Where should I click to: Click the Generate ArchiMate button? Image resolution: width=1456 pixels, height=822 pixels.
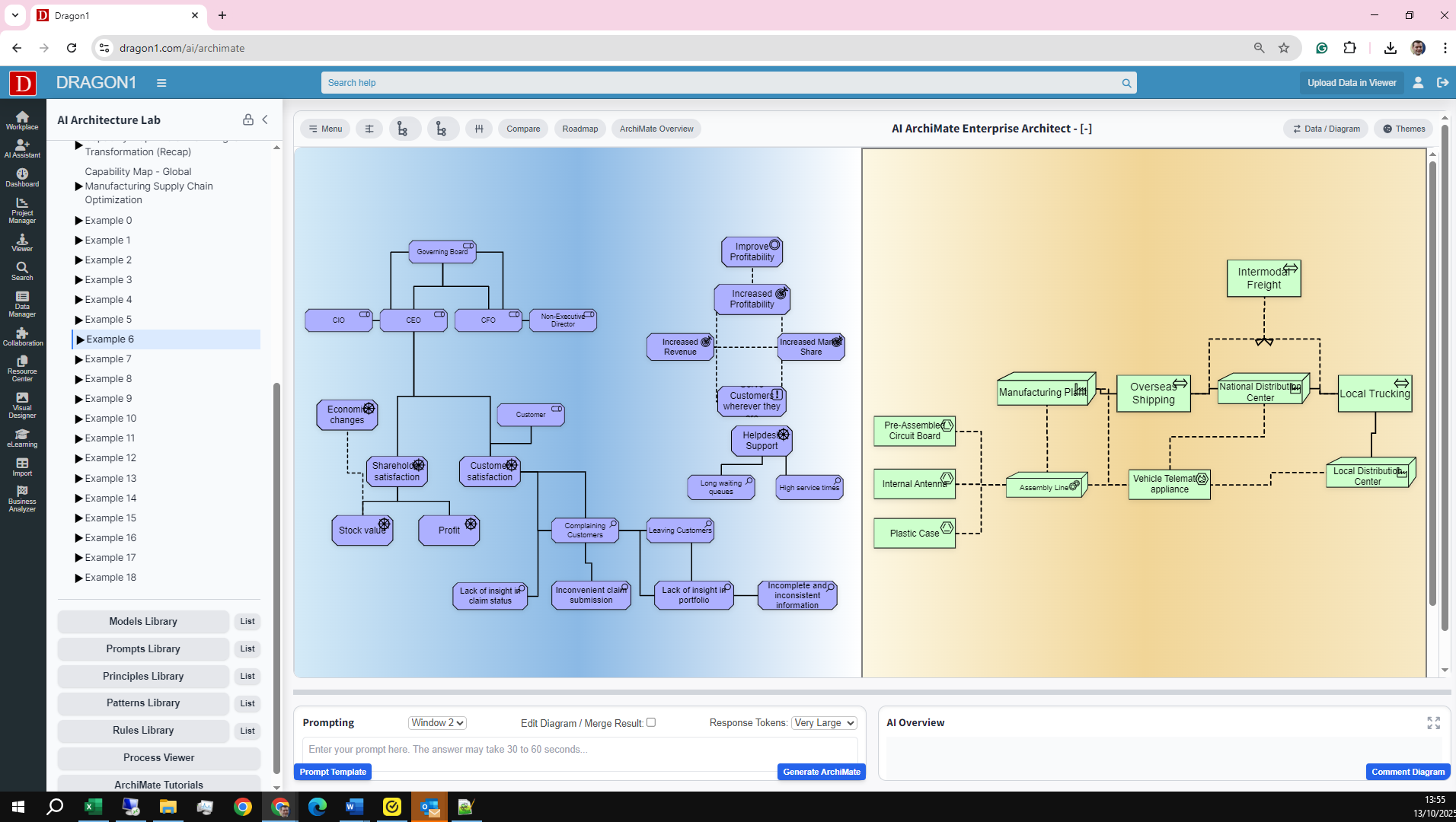coord(821,772)
